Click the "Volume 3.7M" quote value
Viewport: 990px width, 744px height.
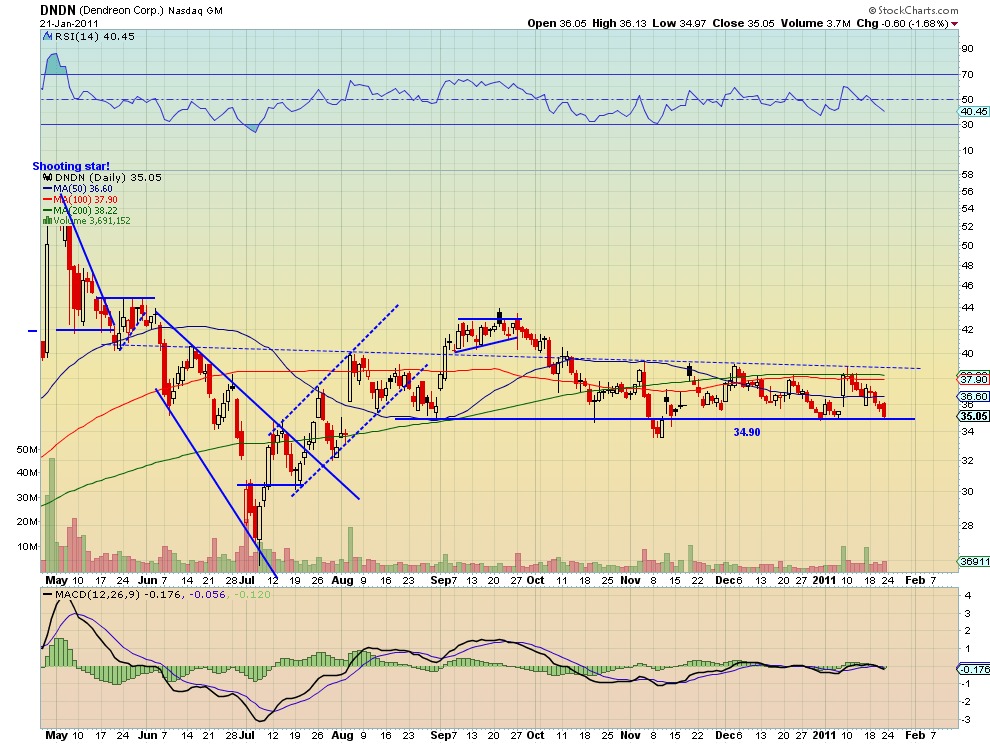pos(816,23)
